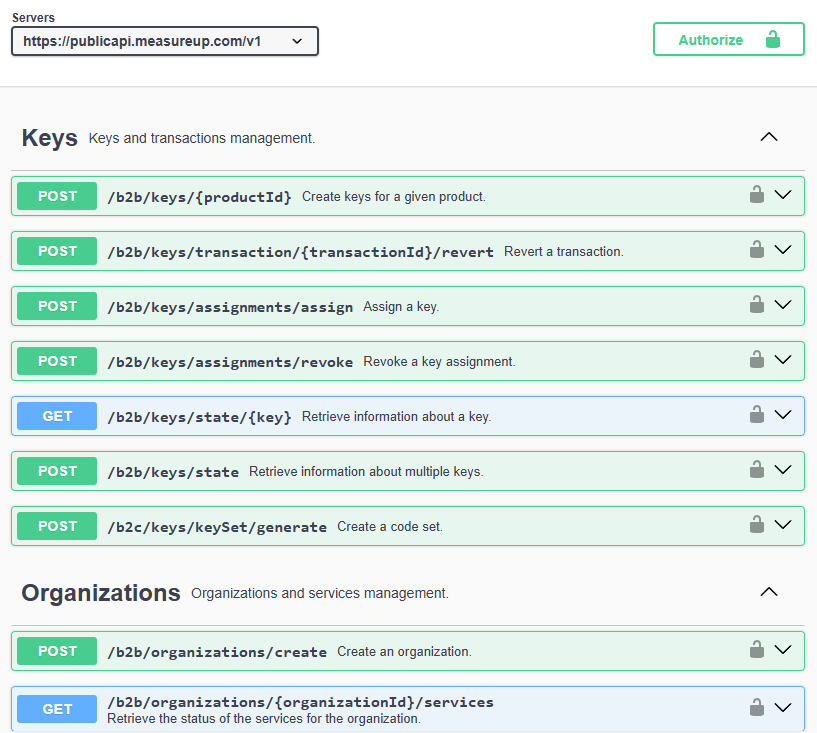Expand the POST /b2b/keys/state chevron
Image resolution: width=817 pixels, height=733 pixels.
(x=783, y=470)
